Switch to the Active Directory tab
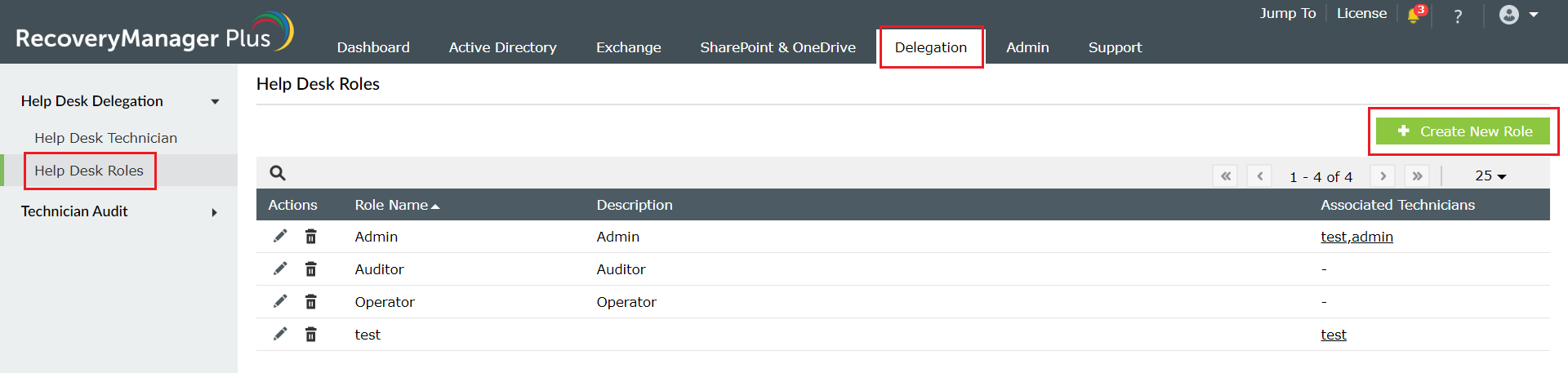Screen dimensions: 1568x373 [502, 47]
